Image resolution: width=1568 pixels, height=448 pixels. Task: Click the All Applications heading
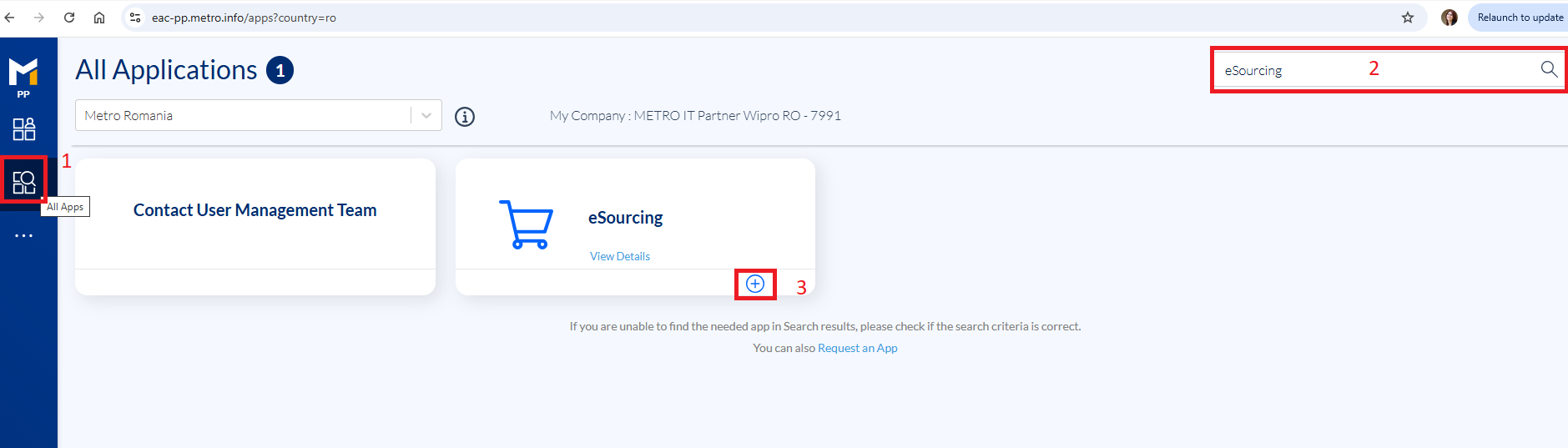(x=166, y=70)
